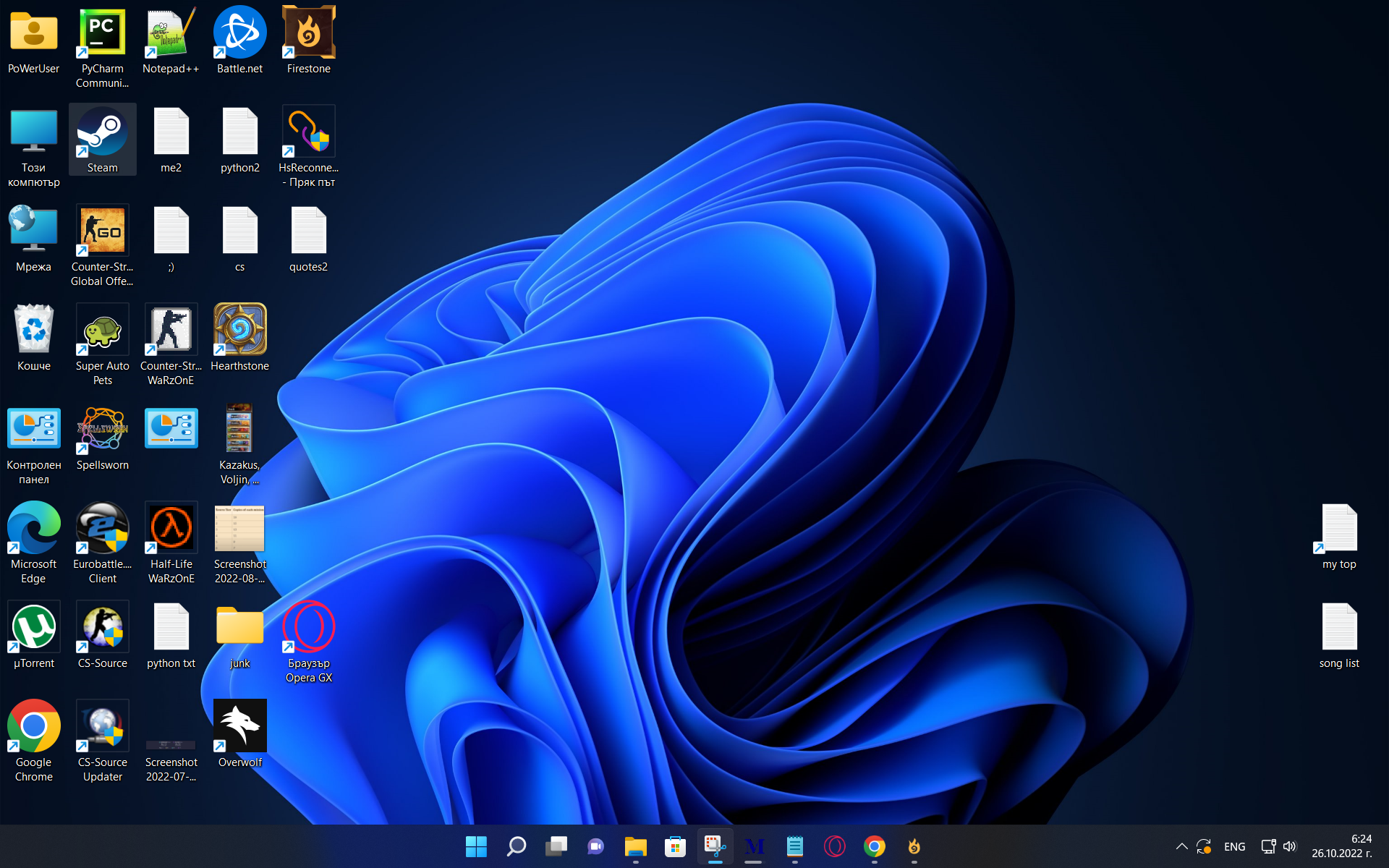Open volume tray icon
The width and height of the screenshot is (1389, 868).
coord(1290,846)
